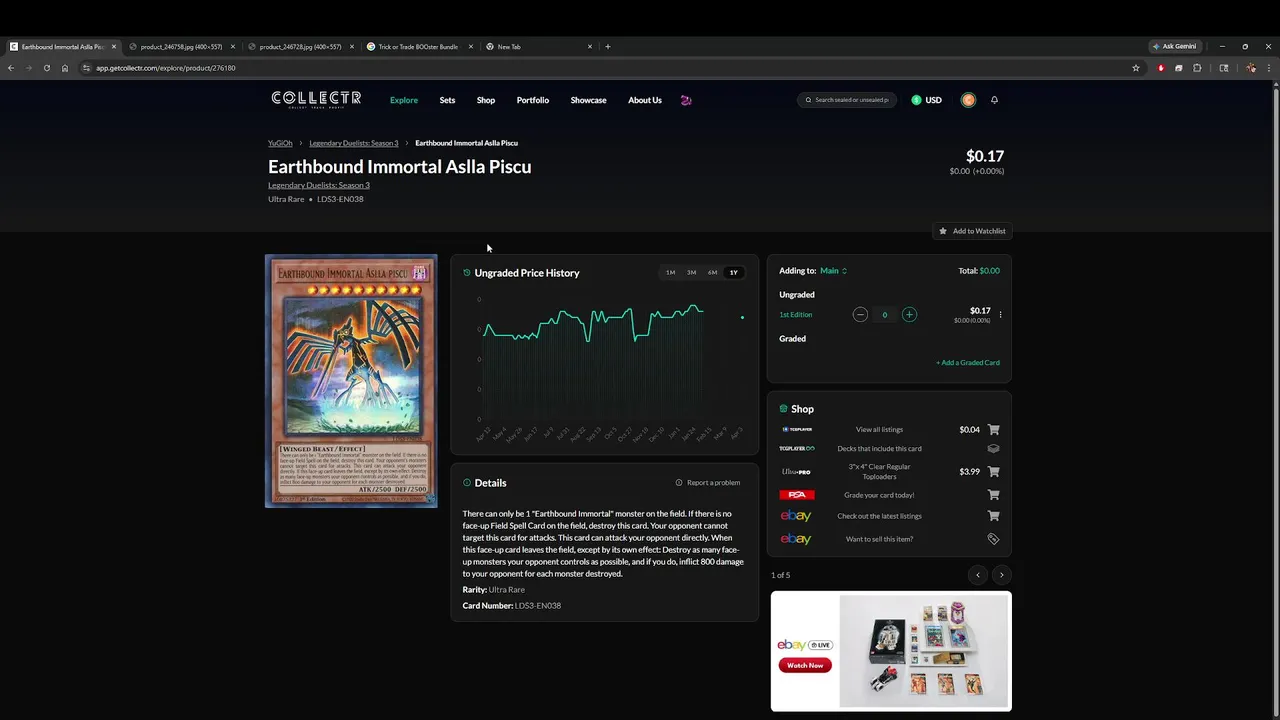
Task: Open the Earthbound Immortal card image
Action: (x=351, y=381)
